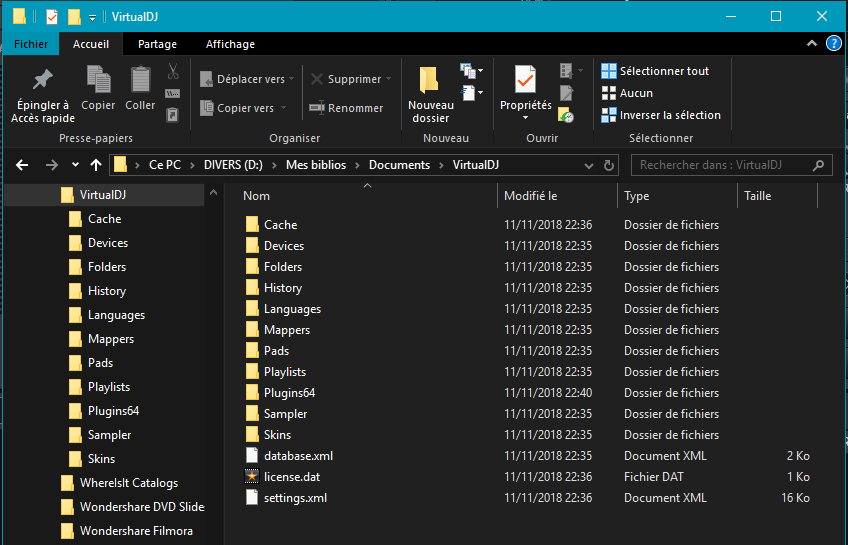848x545 pixels.
Task: Collapse the ribbon with the chevron
Action: (812, 43)
